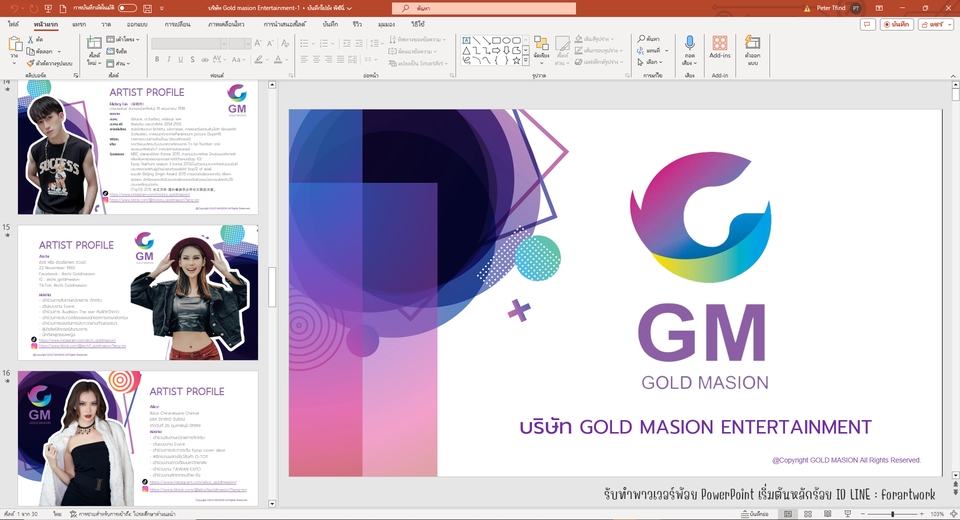Screen dimensions: 960x520
Task: Switch to Slide Sorter view icon
Action: click(808, 514)
